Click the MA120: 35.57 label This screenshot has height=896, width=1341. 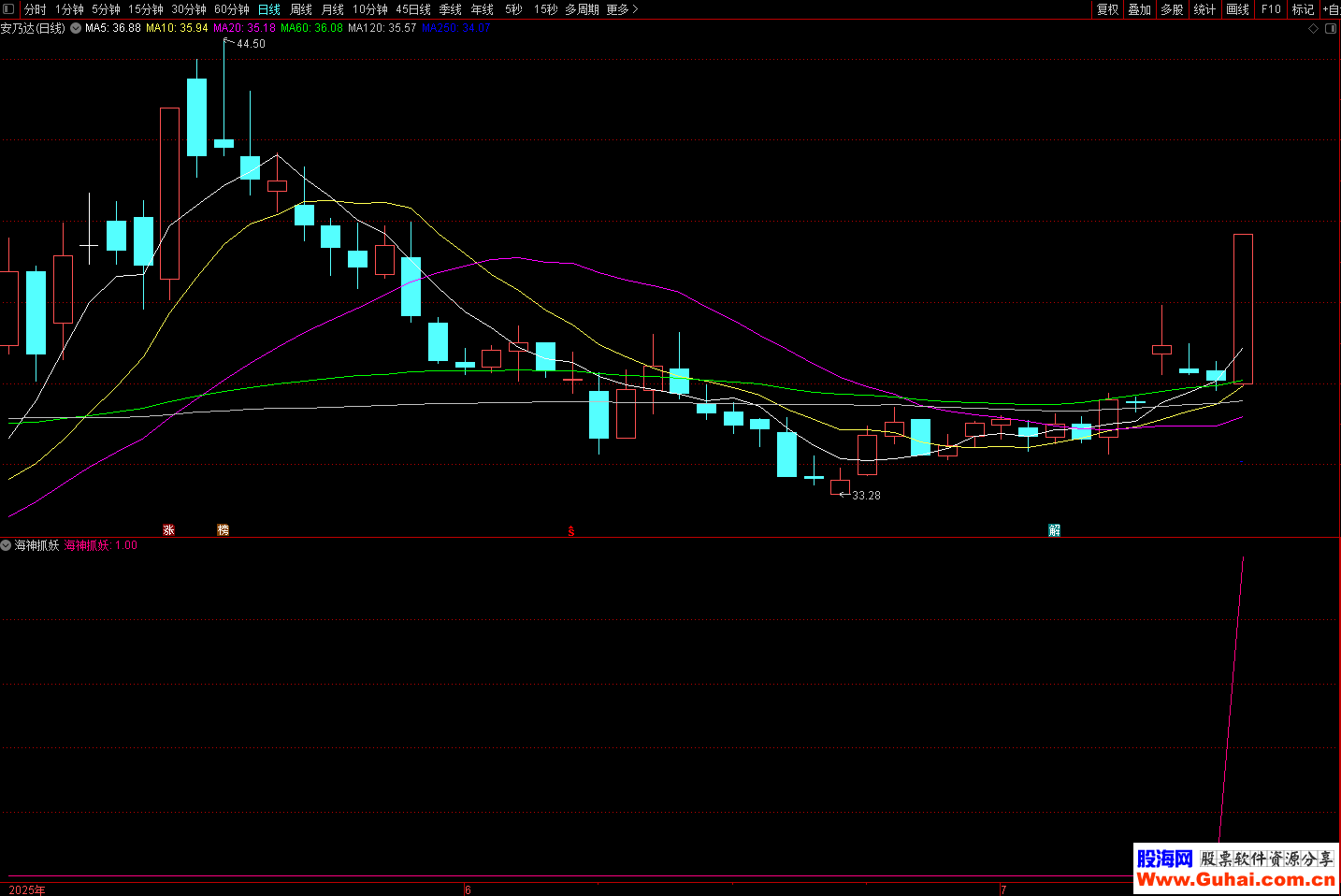click(382, 28)
